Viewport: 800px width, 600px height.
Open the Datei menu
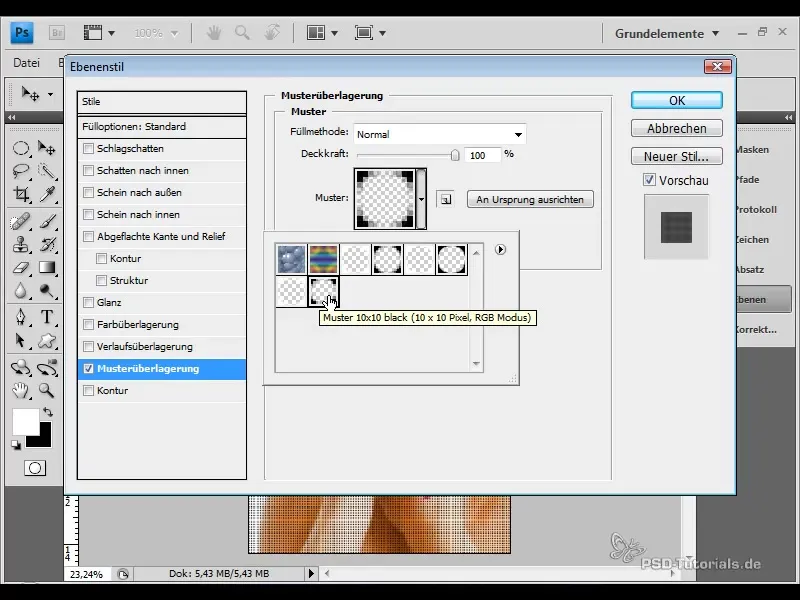pyautogui.click(x=26, y=63)
